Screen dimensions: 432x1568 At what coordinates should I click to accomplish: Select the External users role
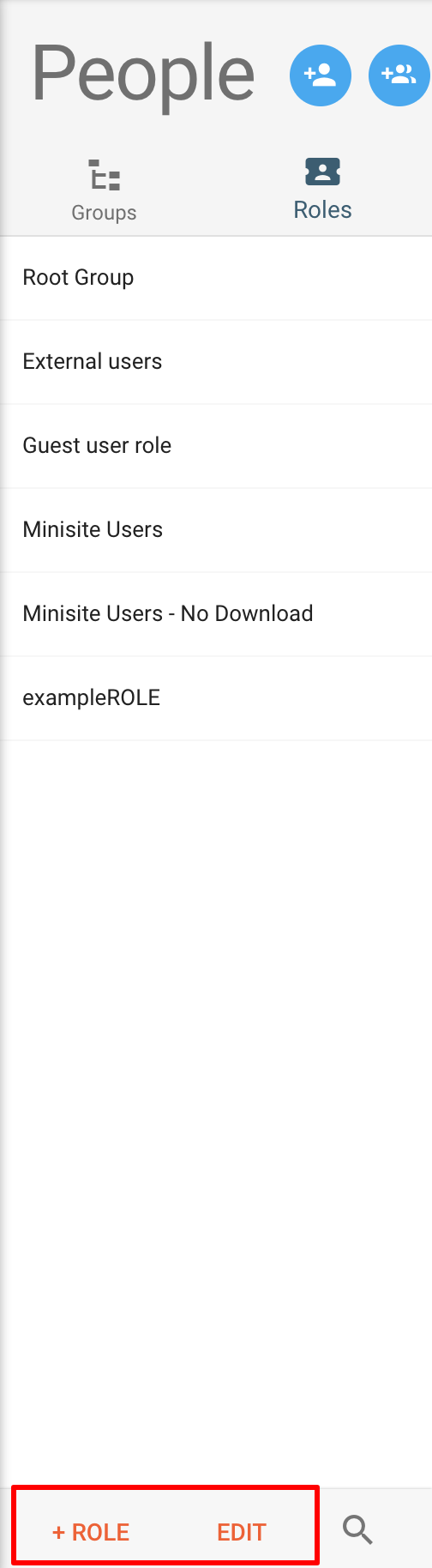point(216,362)
